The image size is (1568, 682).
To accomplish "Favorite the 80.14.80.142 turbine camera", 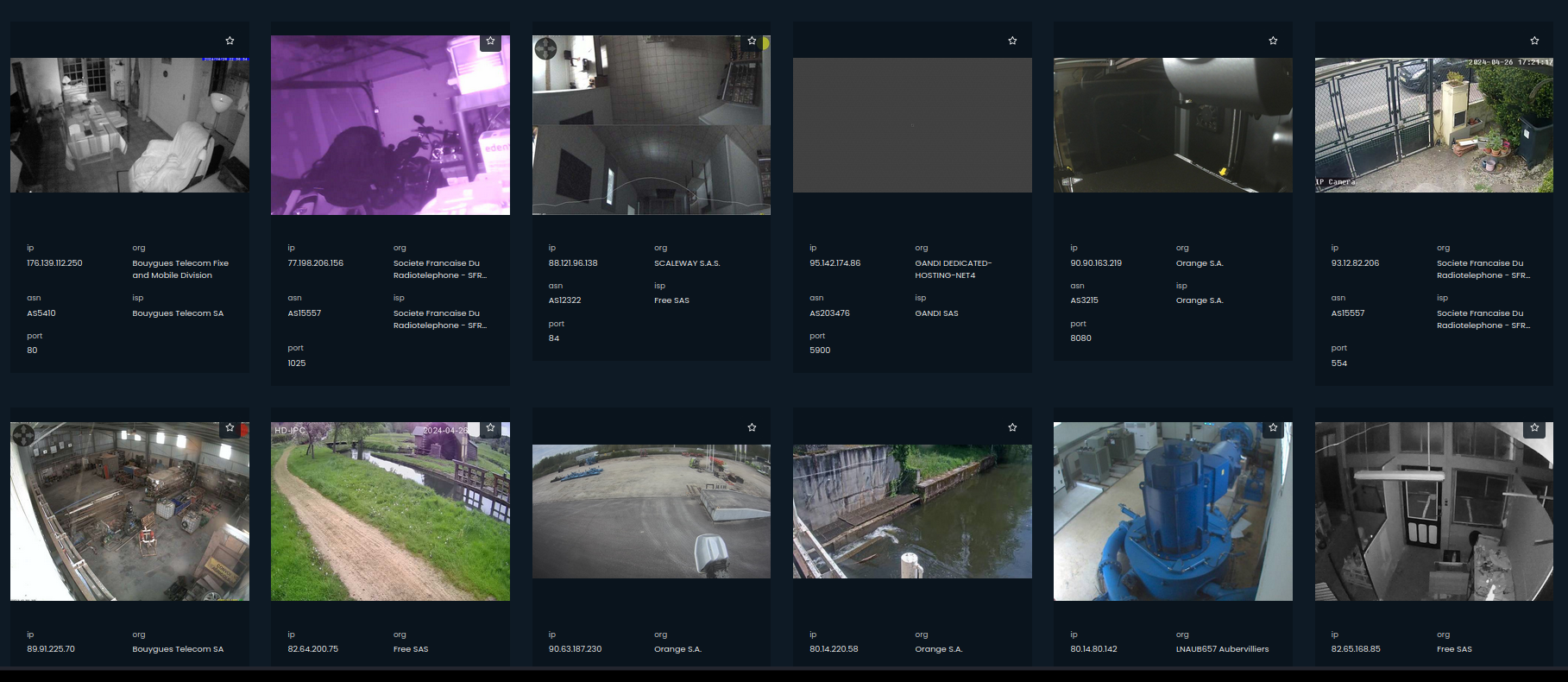I will coord(1273,427).
